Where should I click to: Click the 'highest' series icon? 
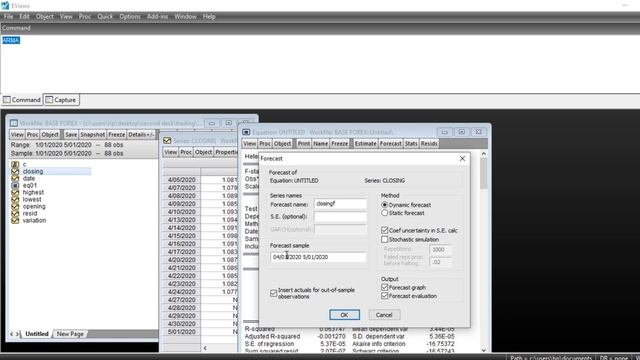(x=15, y=192)
